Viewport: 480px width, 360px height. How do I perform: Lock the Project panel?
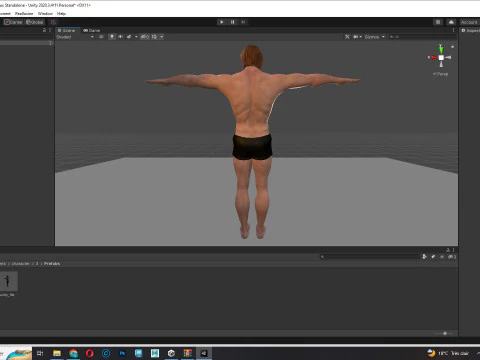[448, 250]
